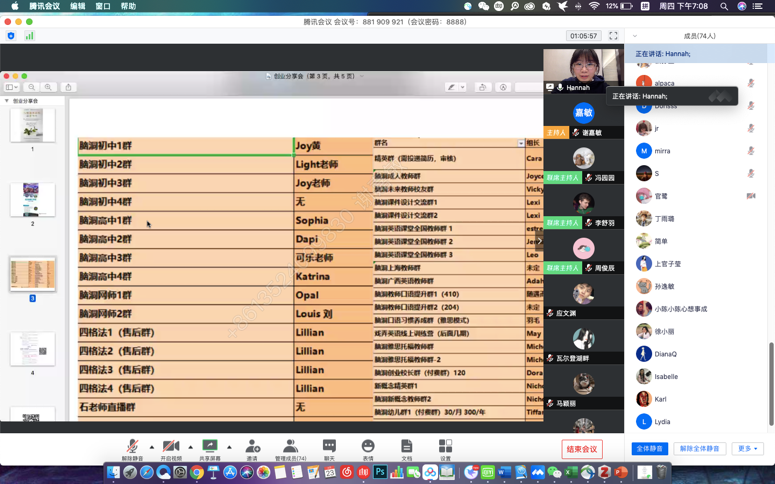Screen dimensions: 775x484
Task: Expand video options arrow beside camera
Action: (x=191, y=447)
